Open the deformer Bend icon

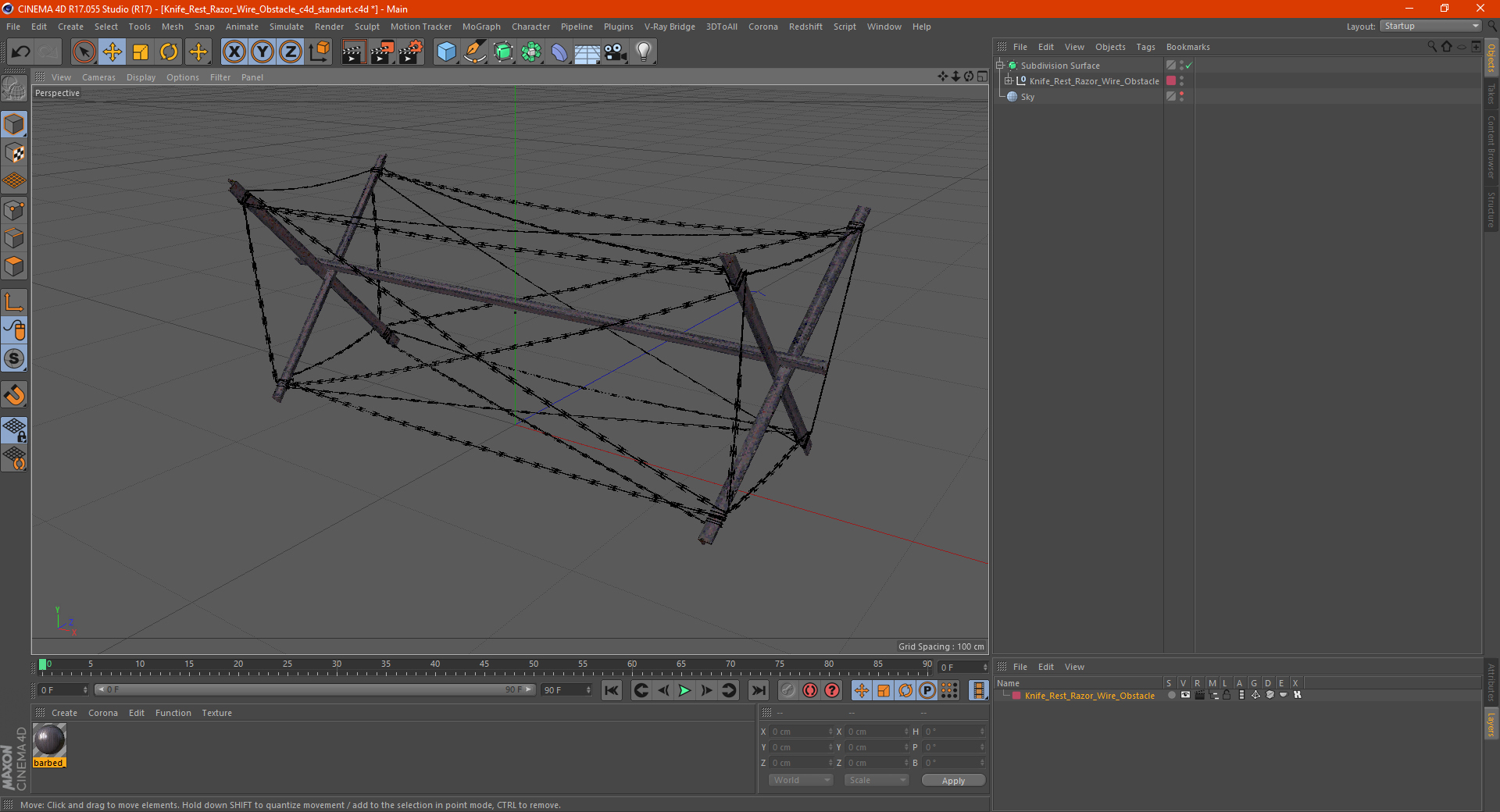[x=559, y=52]
